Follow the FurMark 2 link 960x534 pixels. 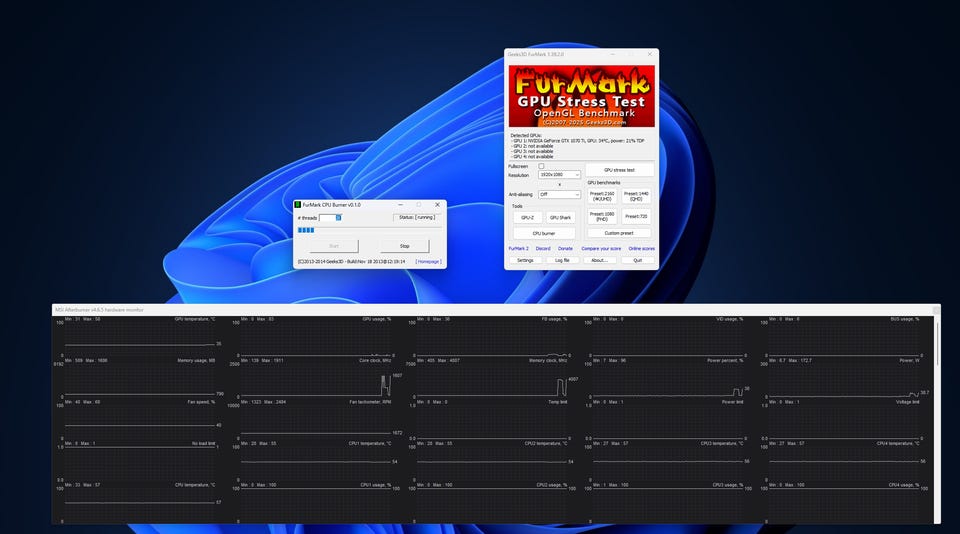pos(519,249)
